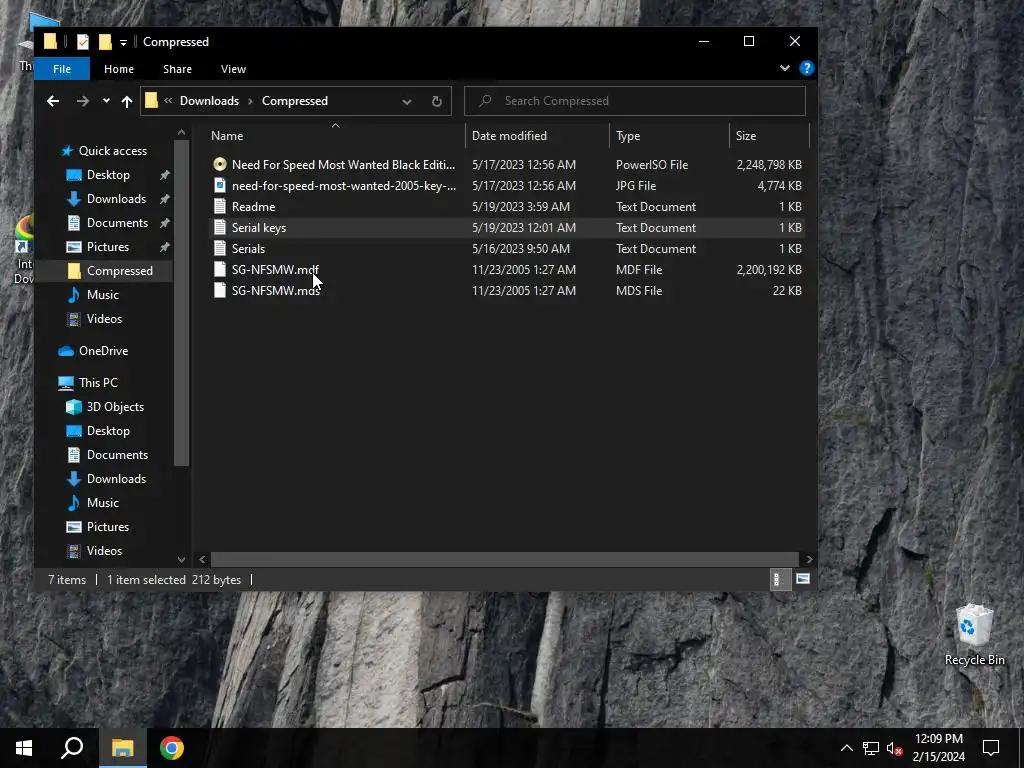Select the need-for-speed-most-wanted-2005-key JPG file
1024x768 pixels.
[507, 185]
